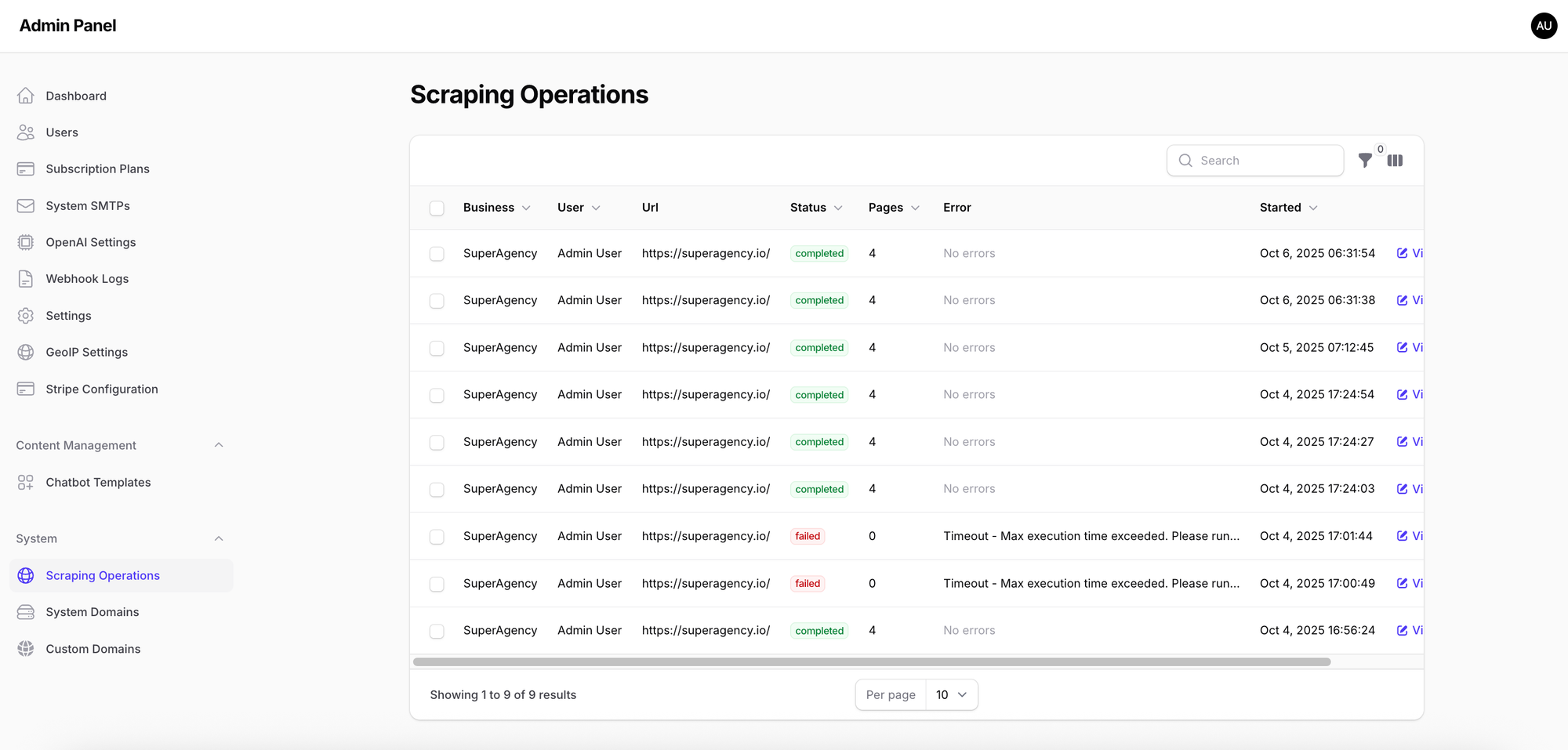Open the column toggle icon

pos(1395,161)
